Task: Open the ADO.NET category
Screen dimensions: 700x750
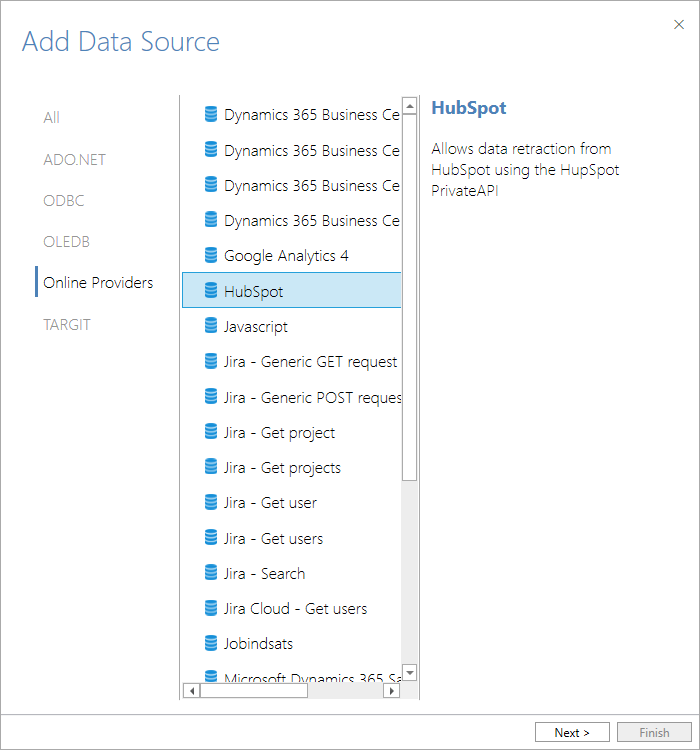Action: point(74,160)
